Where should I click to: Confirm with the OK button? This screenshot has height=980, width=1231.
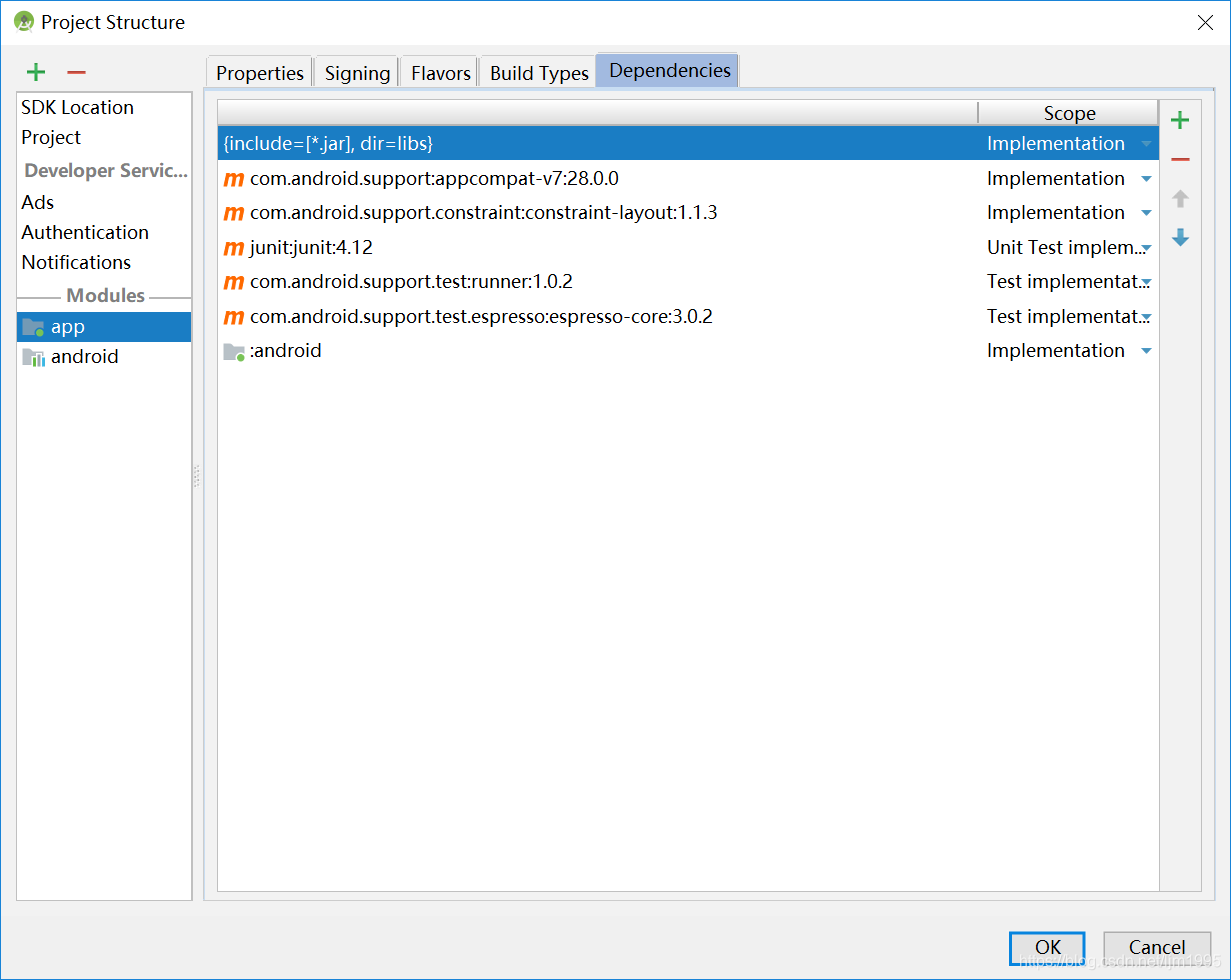(1047, 947)
